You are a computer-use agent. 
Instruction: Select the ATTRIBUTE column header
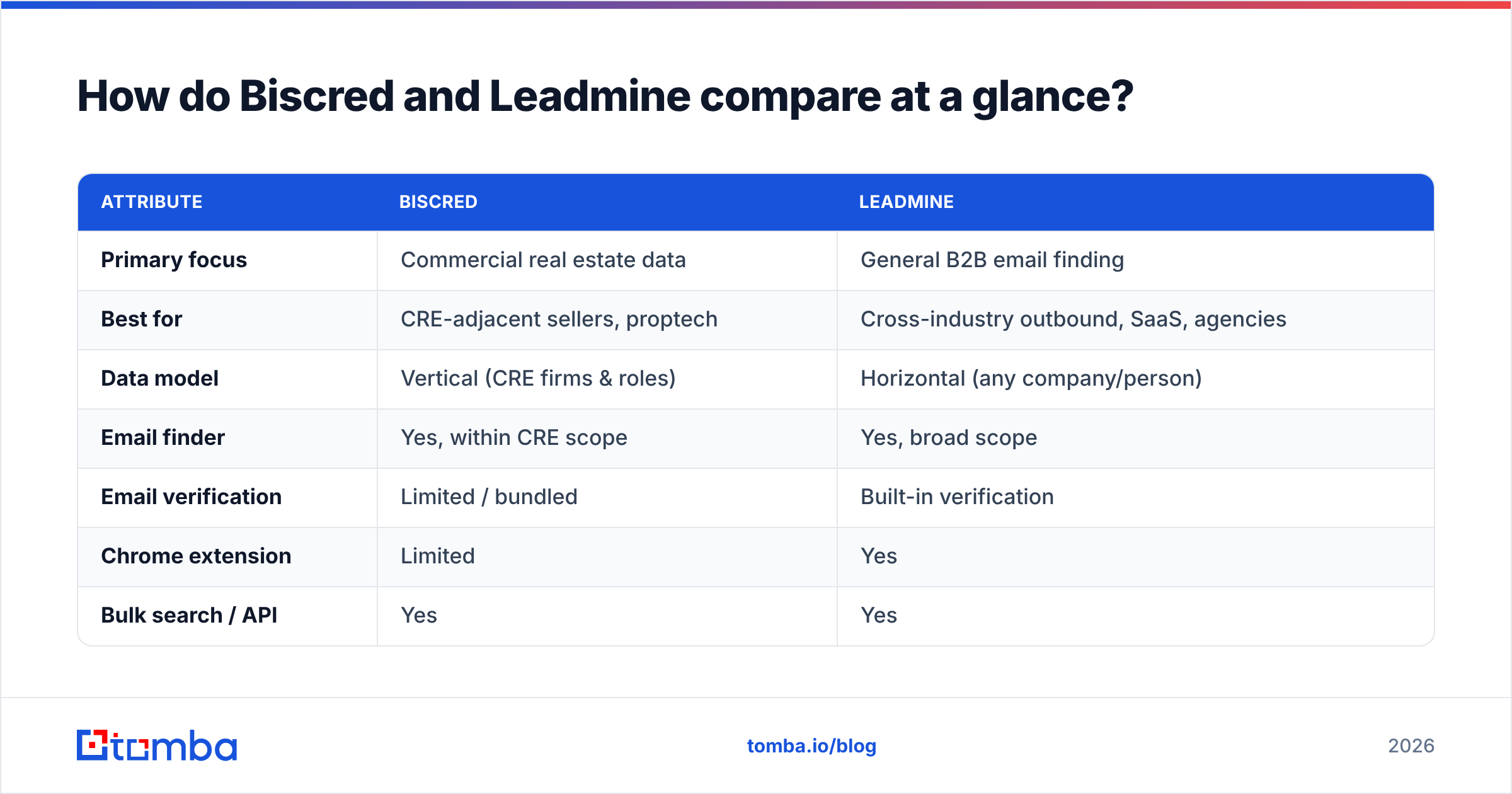pyautogui.click(x=152, y=202)
